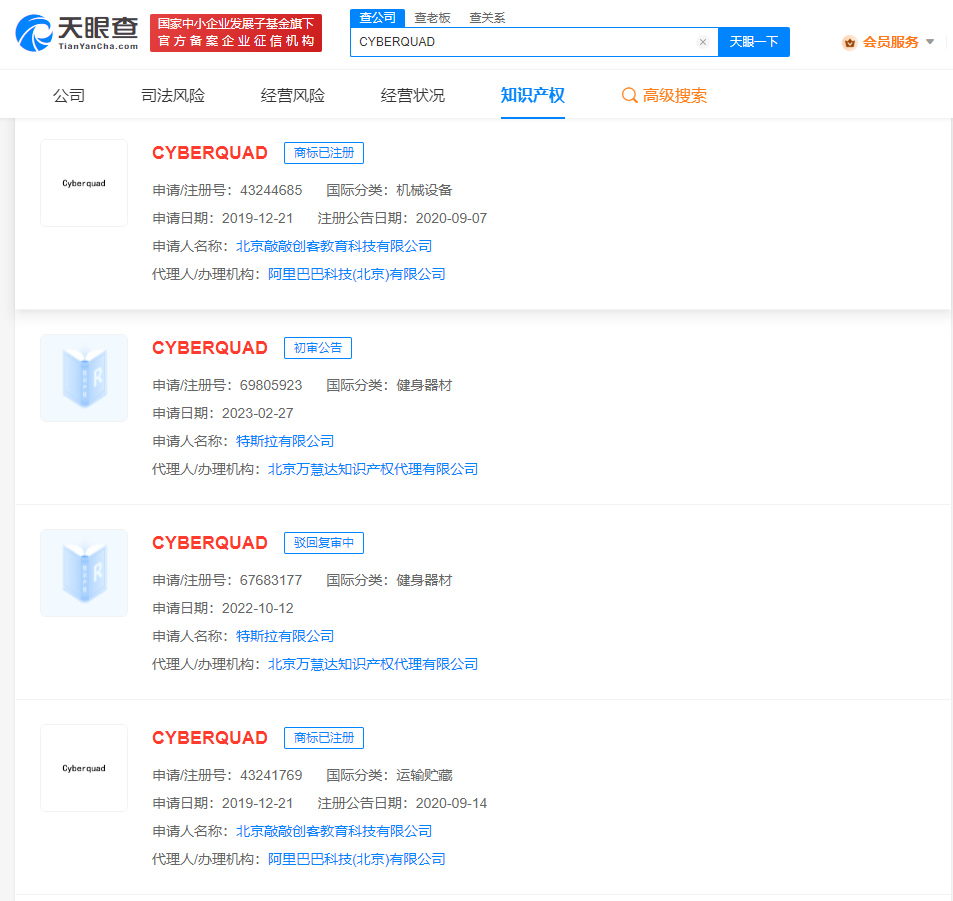Select the 查公司 search tab
Viewport: 953px width, 901px height.
pos(377,18)
